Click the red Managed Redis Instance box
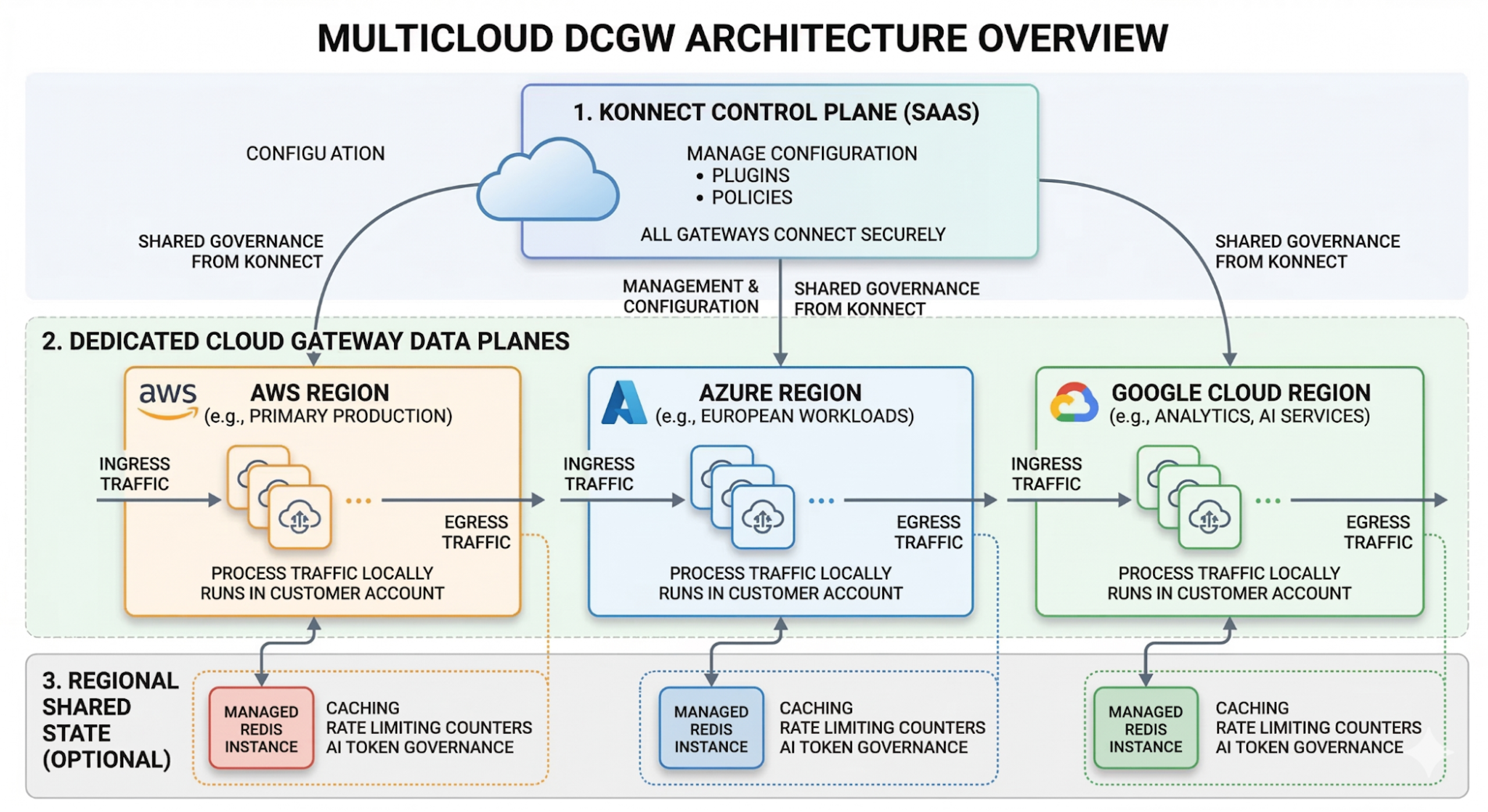The image size is (1488, 812). coord(261,728)
